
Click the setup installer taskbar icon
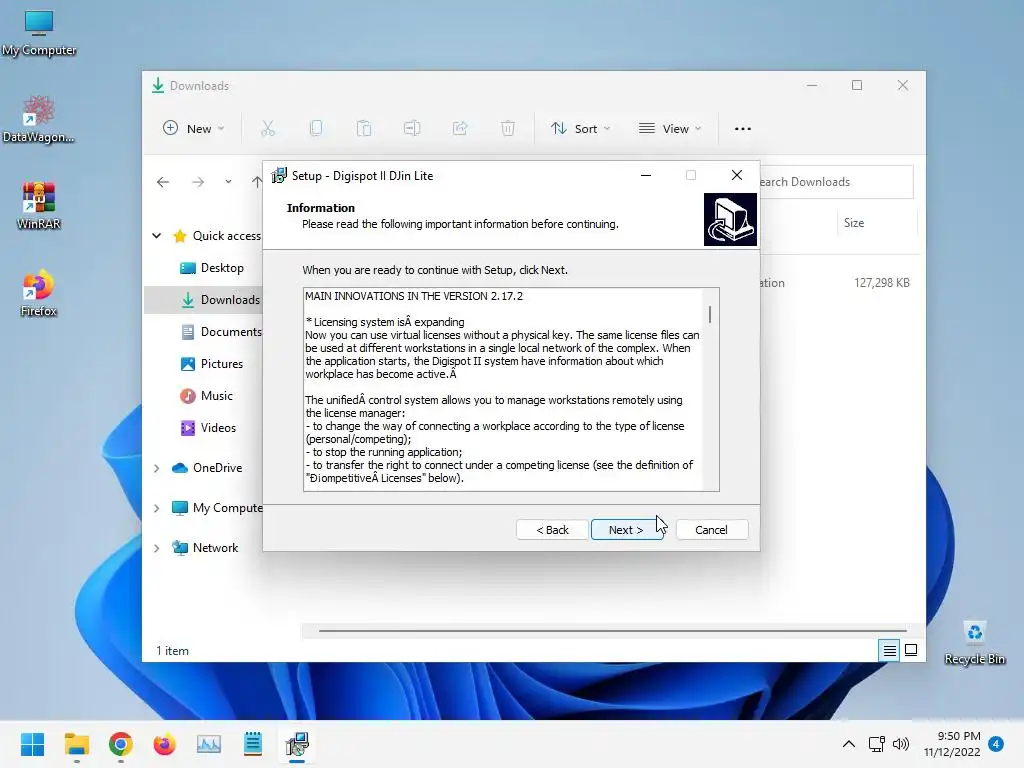[x=297, y=744]
